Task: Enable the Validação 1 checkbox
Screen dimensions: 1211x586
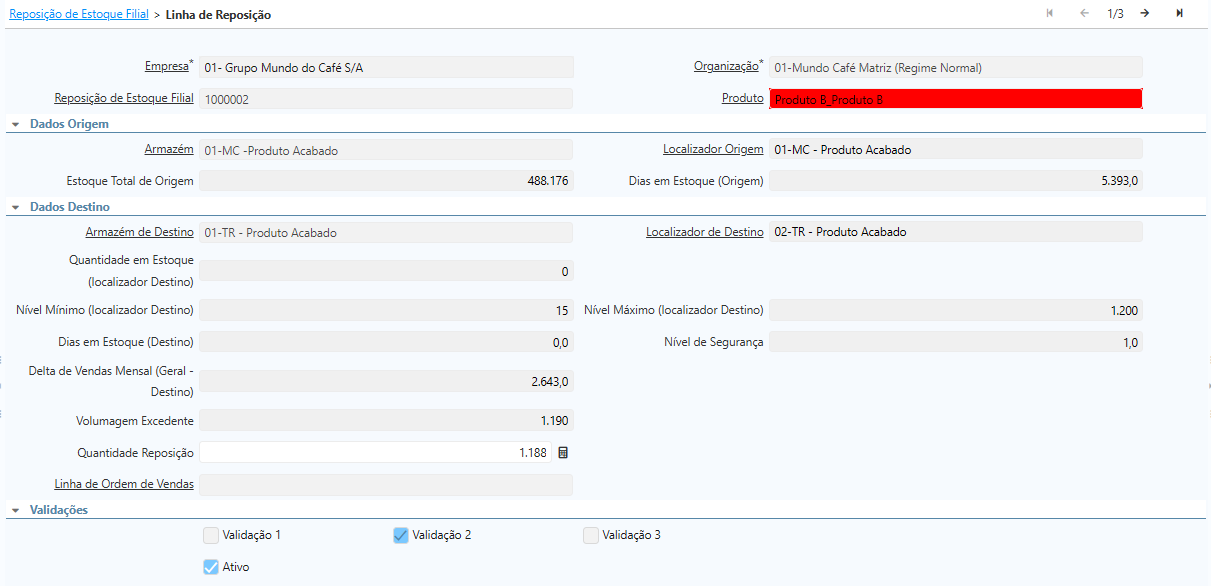Action: pos(211,535)
